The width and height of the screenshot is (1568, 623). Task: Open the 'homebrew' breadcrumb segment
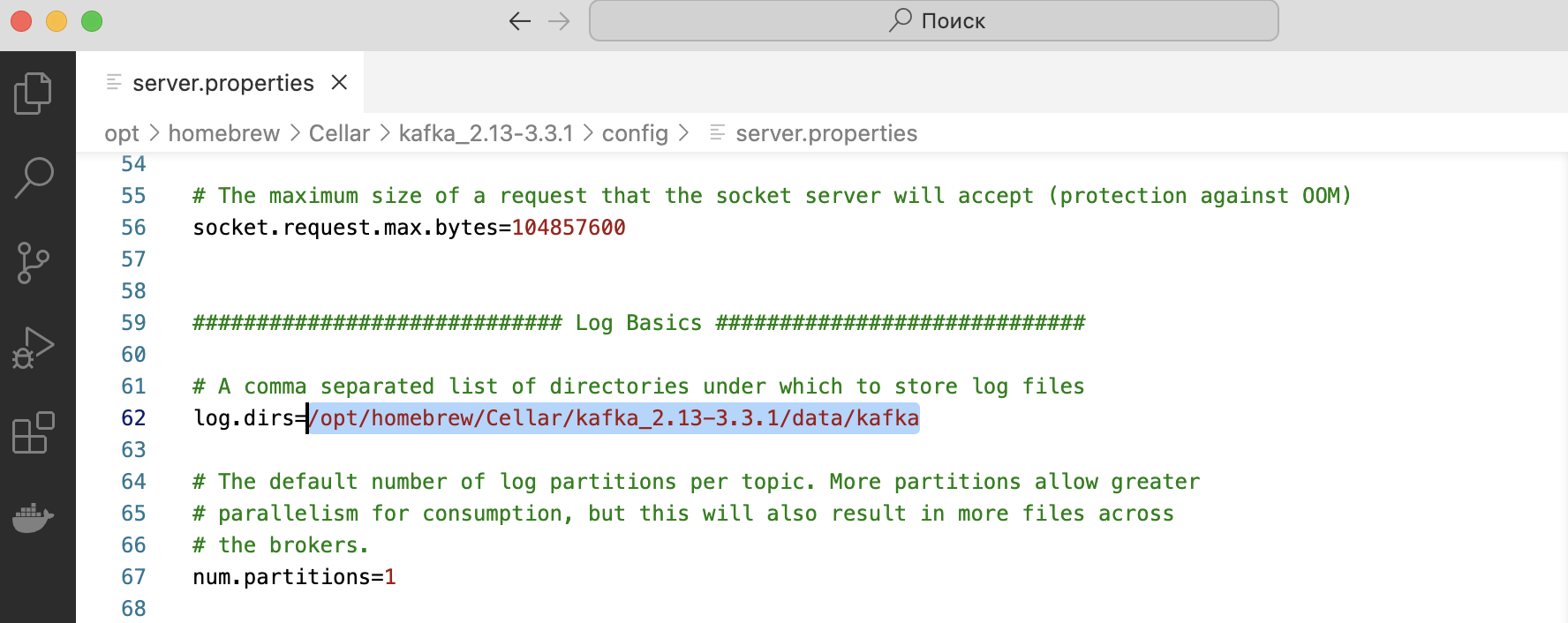[x=224, y=133]
